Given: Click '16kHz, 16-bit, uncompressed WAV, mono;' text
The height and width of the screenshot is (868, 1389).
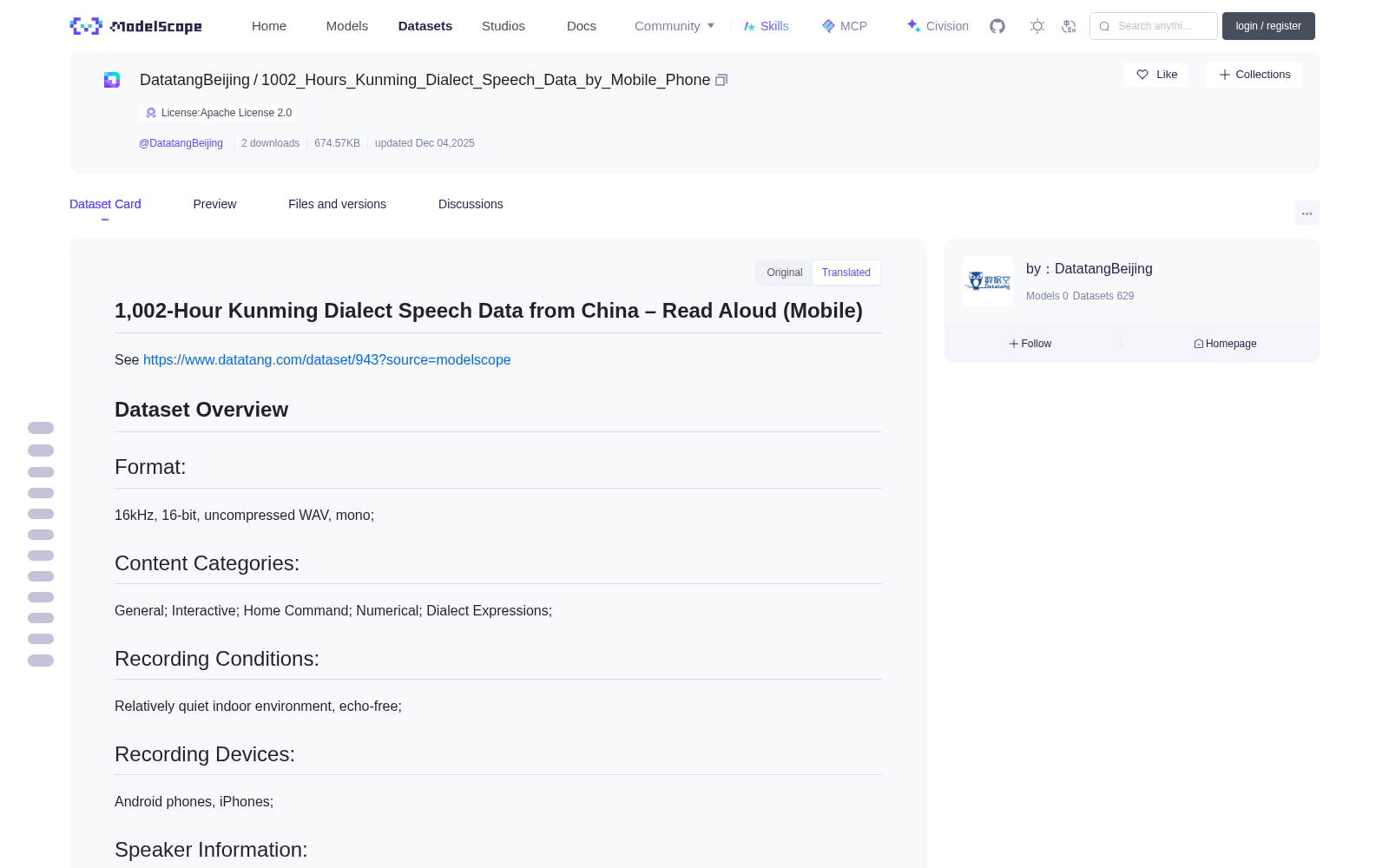Looking at the screenshot, I should [244, 516].
